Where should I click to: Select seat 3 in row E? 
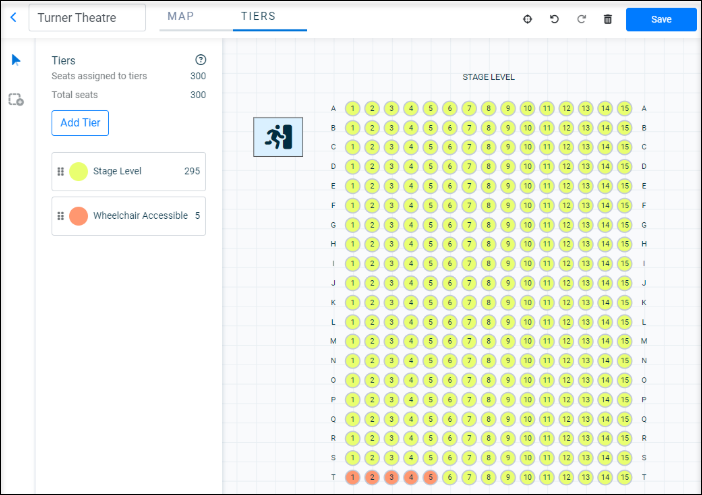tap(391, 186)
